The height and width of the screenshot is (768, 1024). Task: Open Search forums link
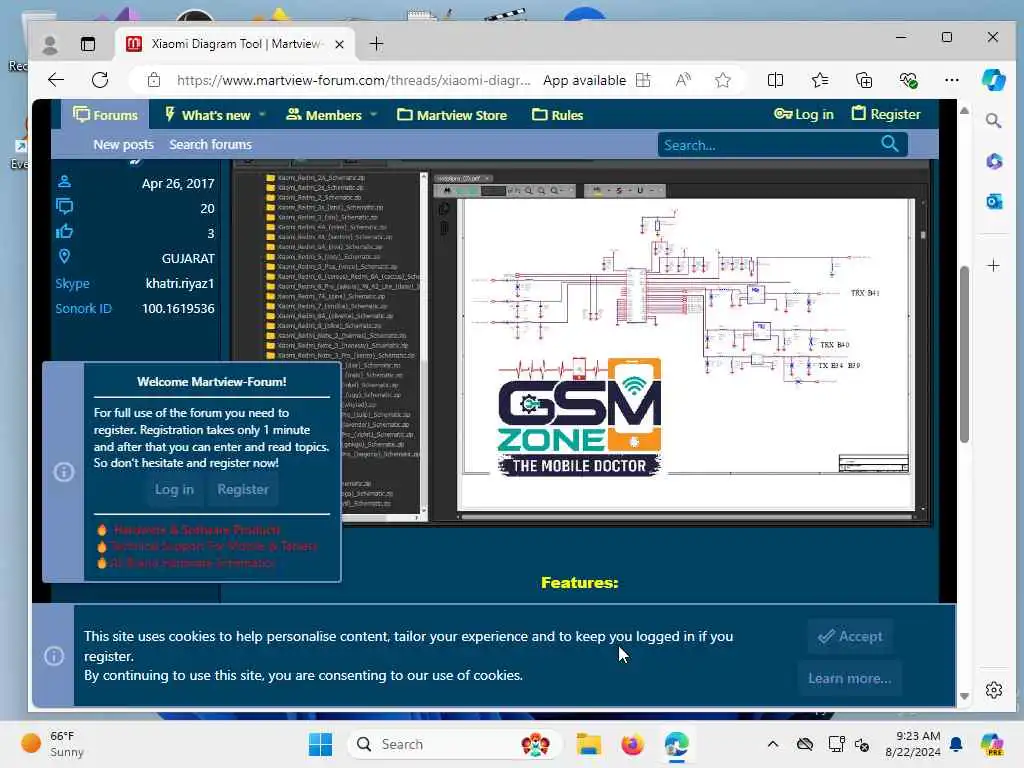(x=210, y=144)
